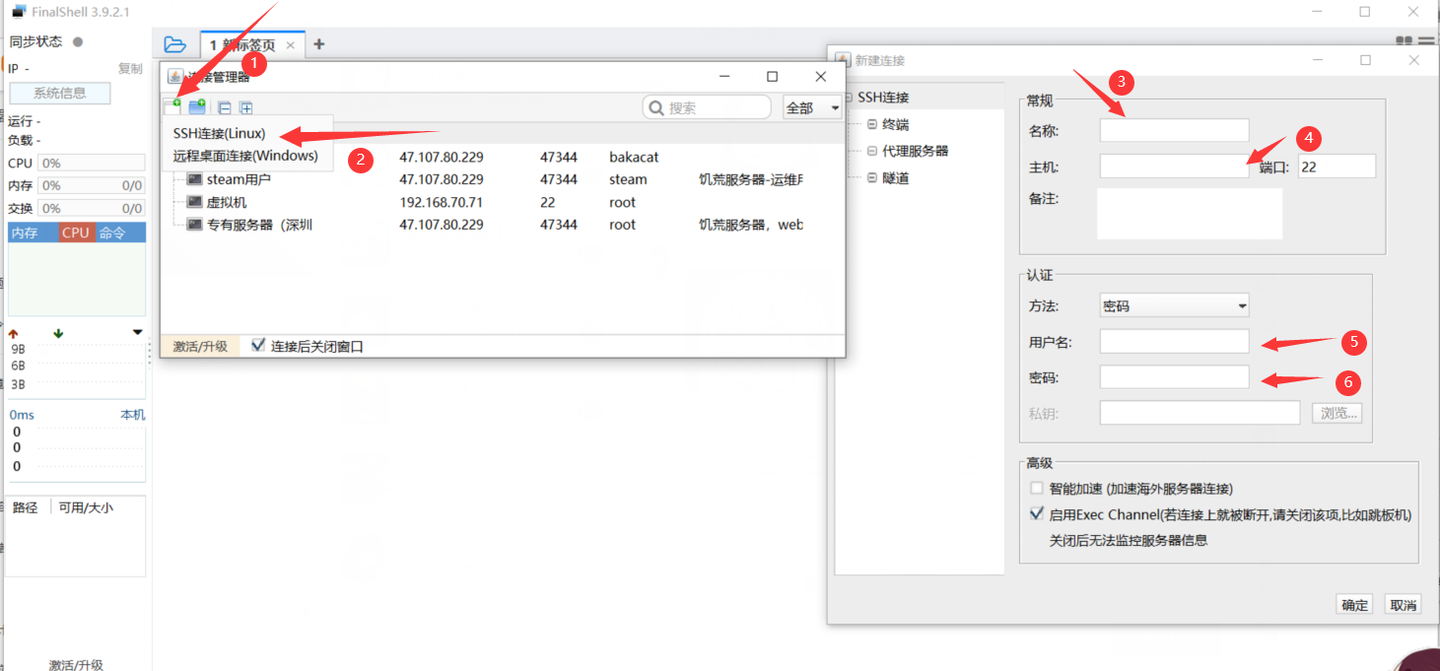This screenshot has width=1440, height=671.
Task: Click the red upload arrow icon
Action: (x=14, y=333)
